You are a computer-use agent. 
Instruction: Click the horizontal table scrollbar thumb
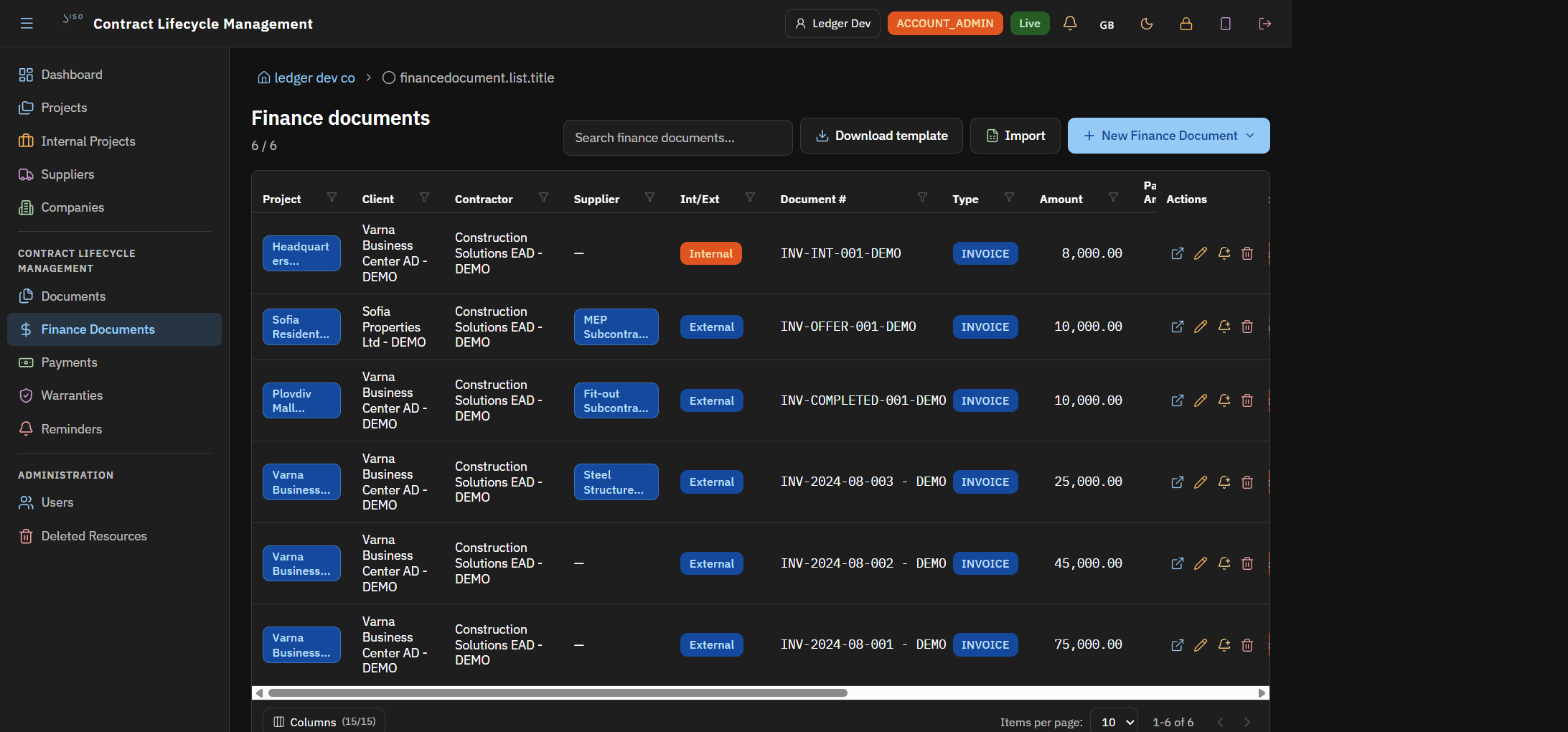tap(558, 693)
